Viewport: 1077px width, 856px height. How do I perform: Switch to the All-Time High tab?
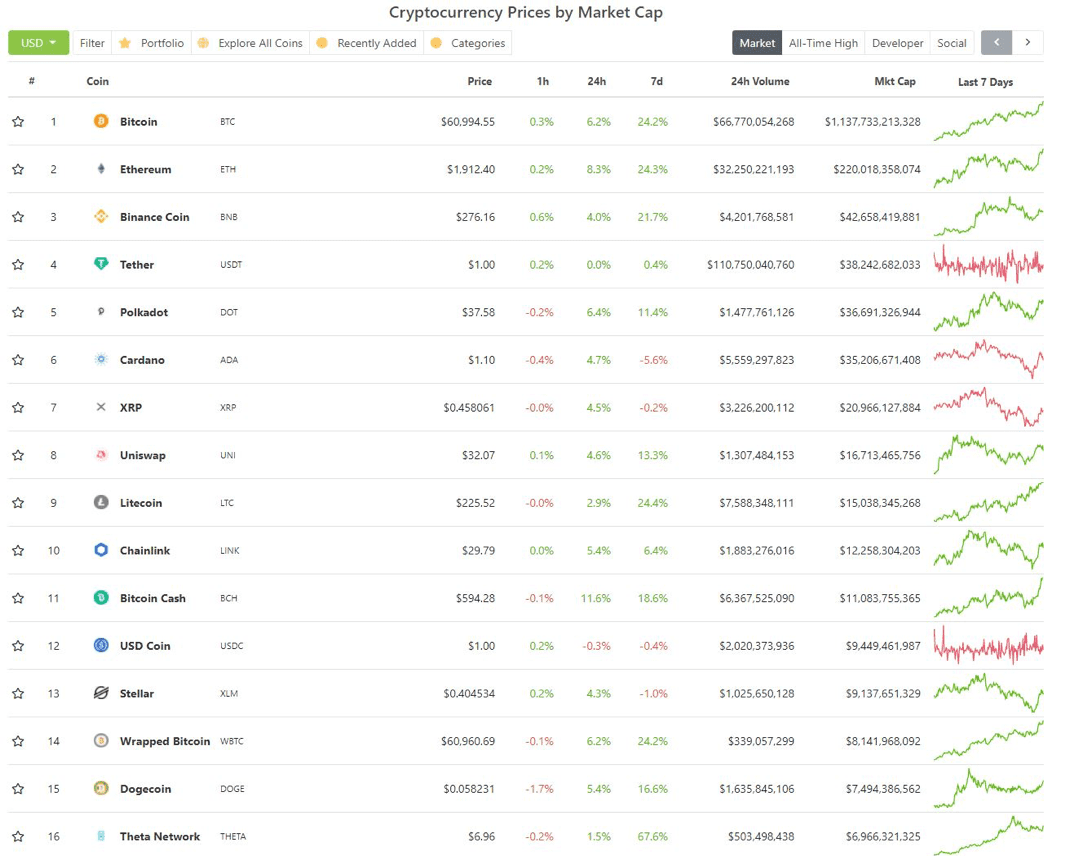pos(823,43)
